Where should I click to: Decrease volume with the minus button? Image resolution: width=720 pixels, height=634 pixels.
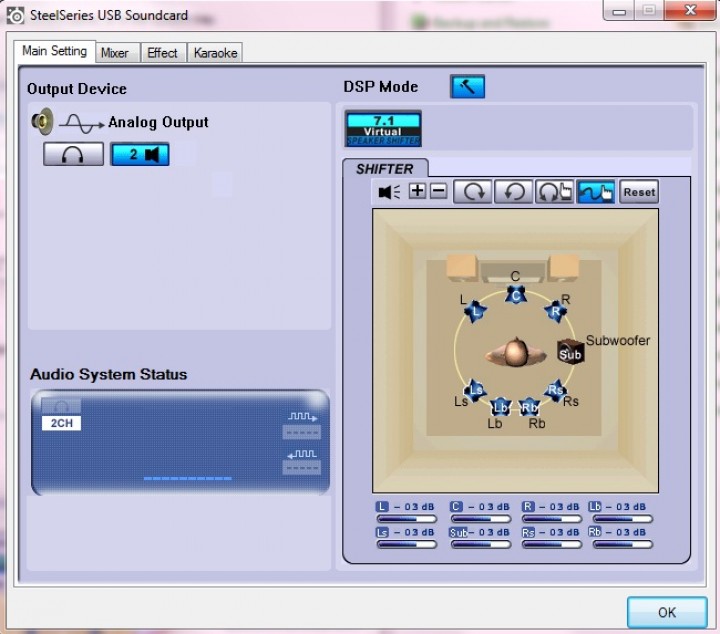(x=439, y=191)
